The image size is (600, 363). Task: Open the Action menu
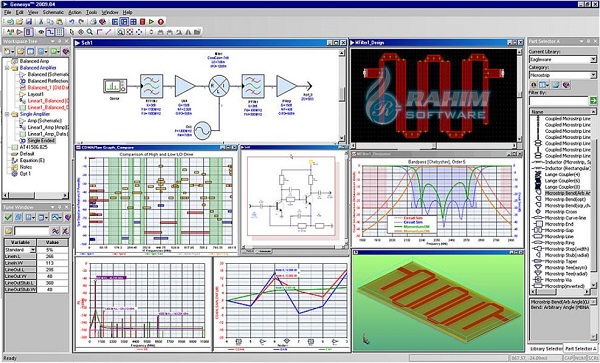(75, 12)
